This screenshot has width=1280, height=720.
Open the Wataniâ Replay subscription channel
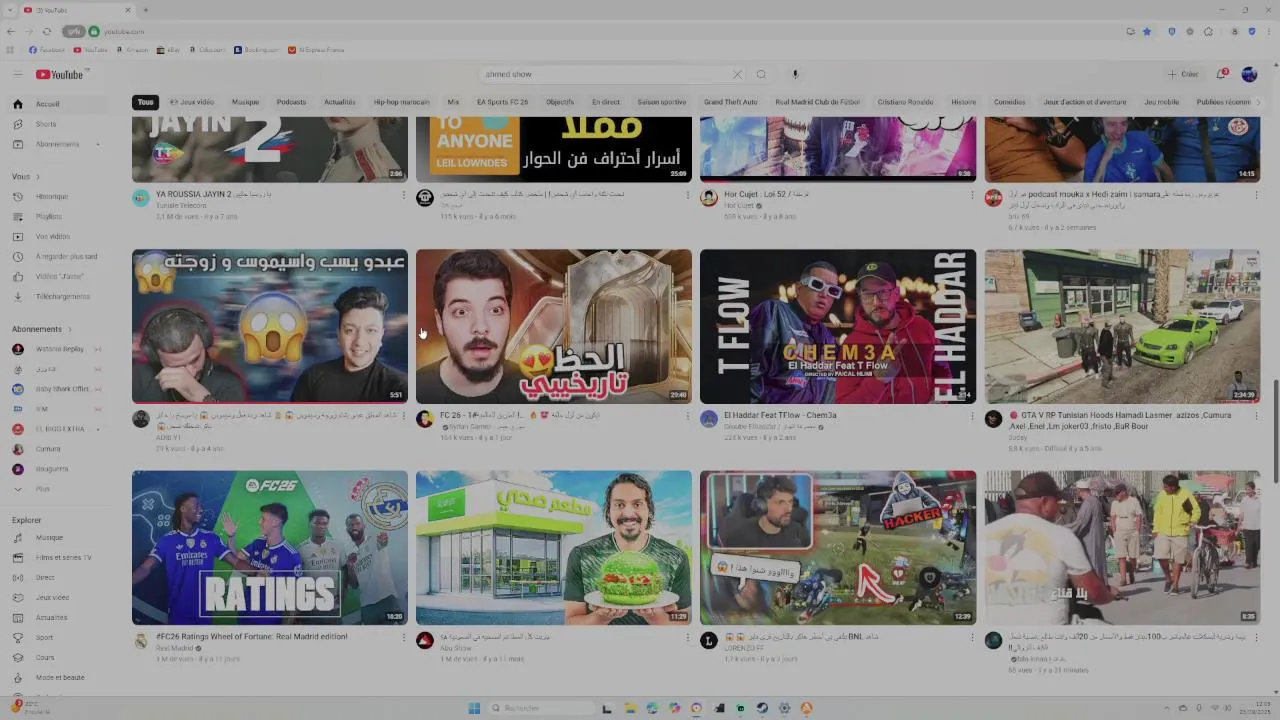pos(57,349)
